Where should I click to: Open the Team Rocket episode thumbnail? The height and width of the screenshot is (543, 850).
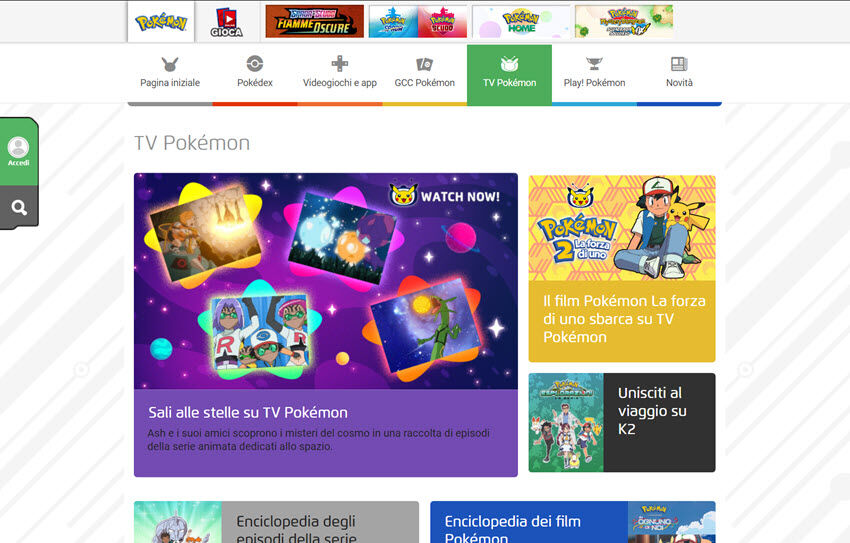[260, 331]
